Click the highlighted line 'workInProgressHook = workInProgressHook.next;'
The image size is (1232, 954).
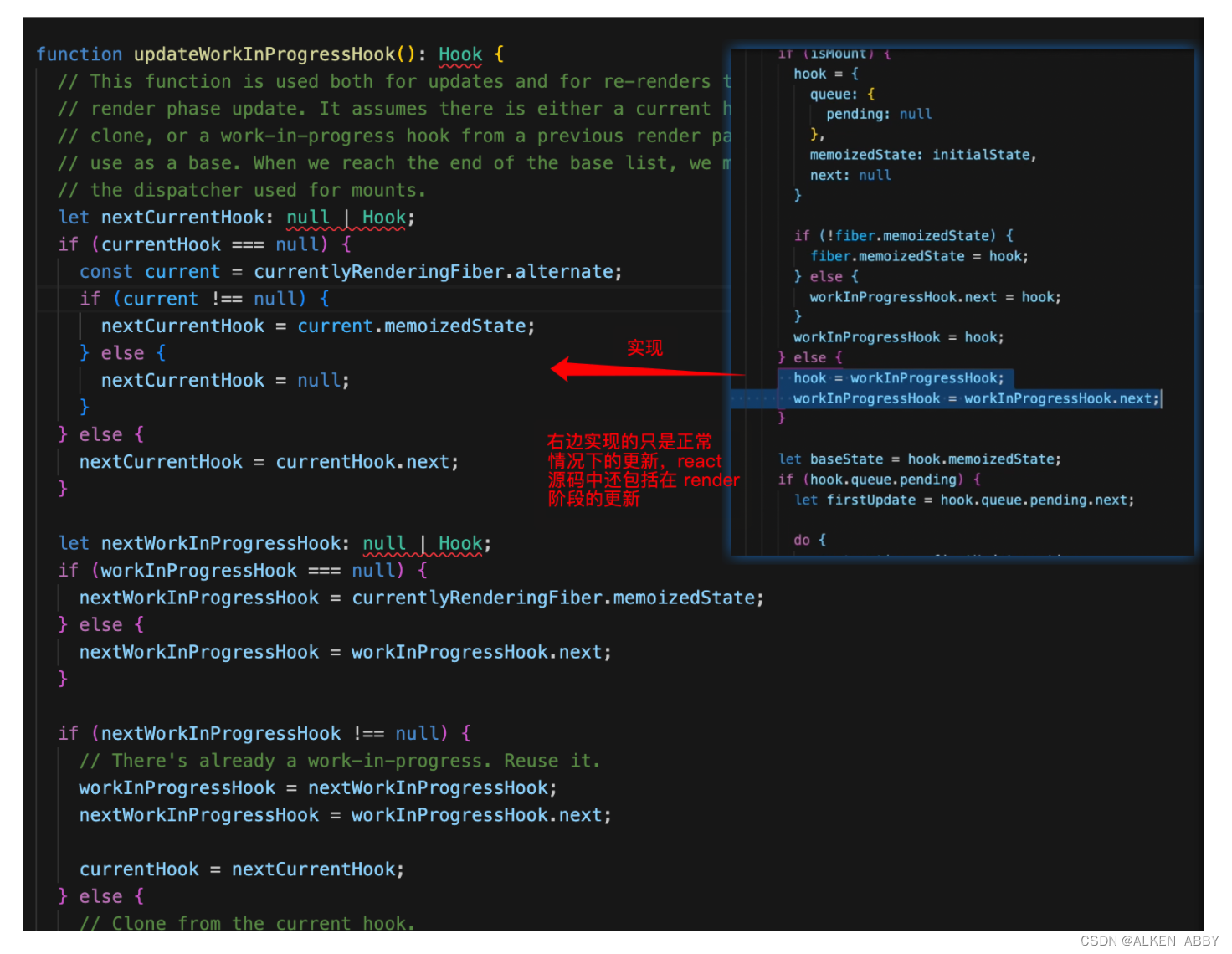click(977, 399)
